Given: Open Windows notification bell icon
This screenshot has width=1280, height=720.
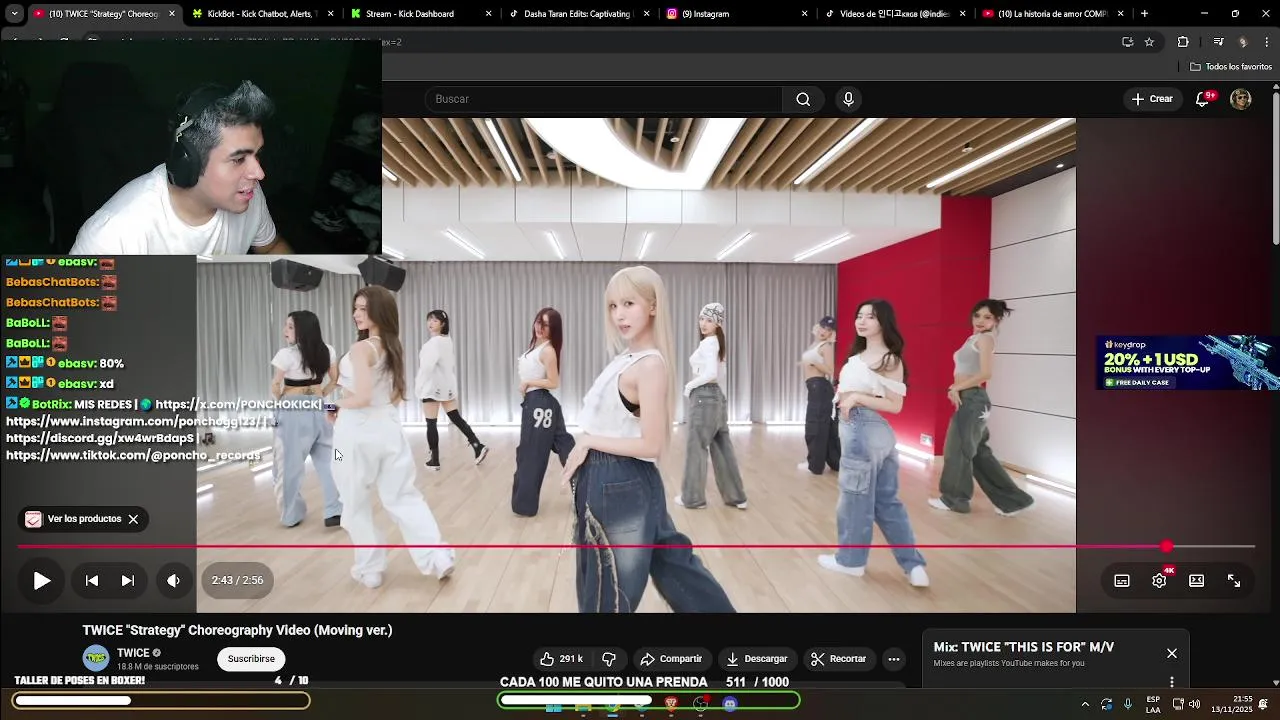Looking at the screenshot, I should tap(1263, 704).
